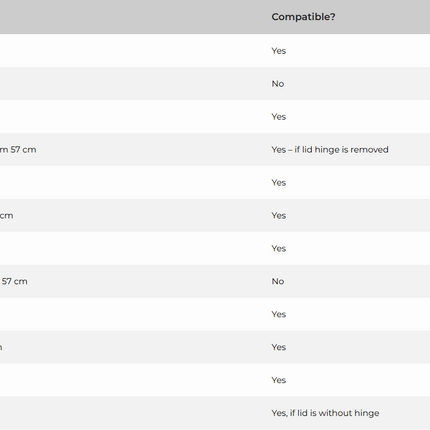Screen dimensions: 430x430
Task: Click "Yes – if lid hinge is removed" text
Action: click(x=330, y=150)
